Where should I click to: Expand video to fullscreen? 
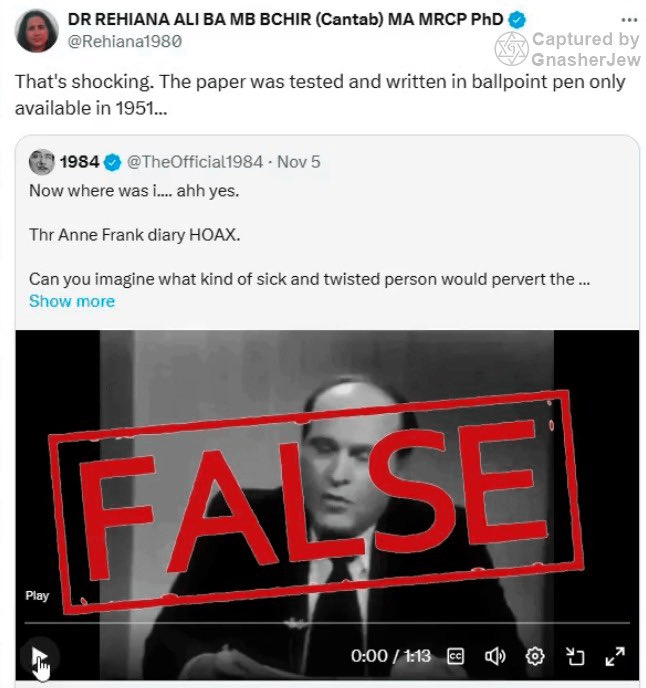click(x=615, y=656)
